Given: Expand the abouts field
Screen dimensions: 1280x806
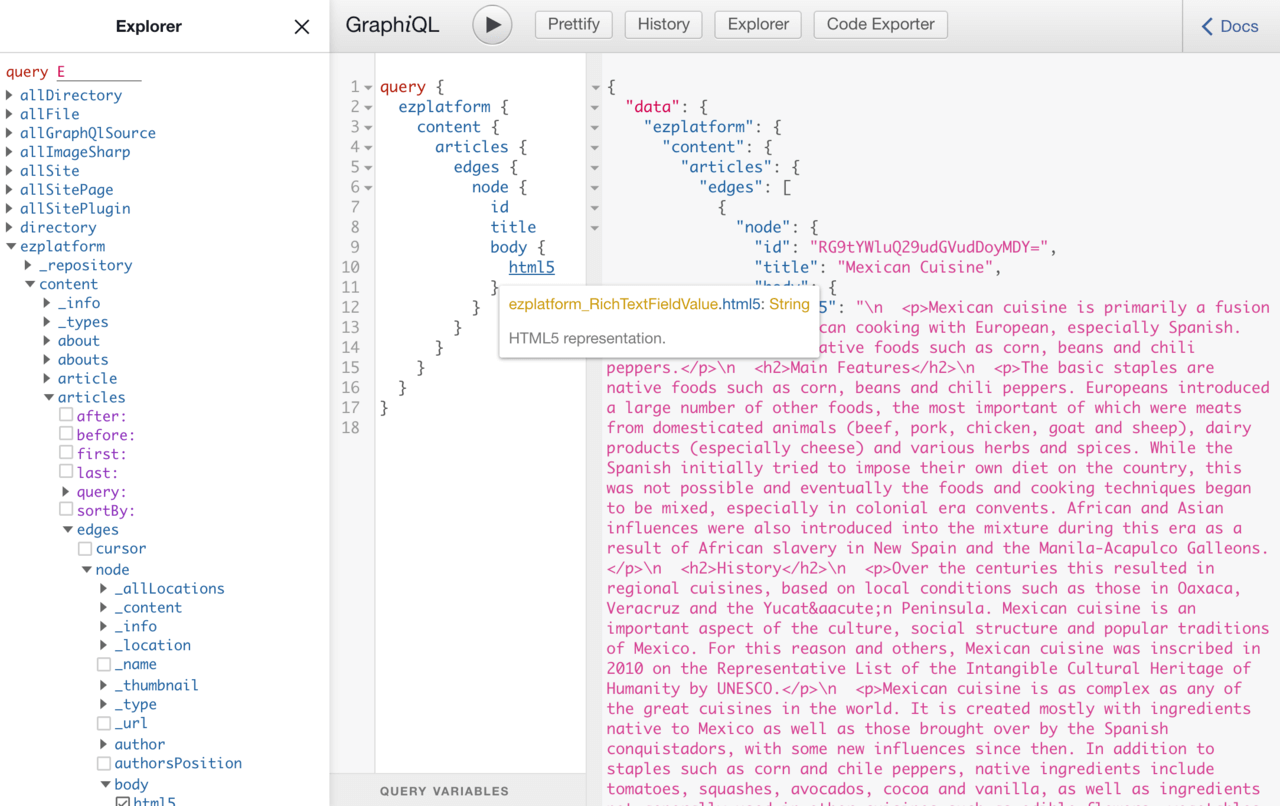Looking at the screenshot, I should click(x=47, y=360).
